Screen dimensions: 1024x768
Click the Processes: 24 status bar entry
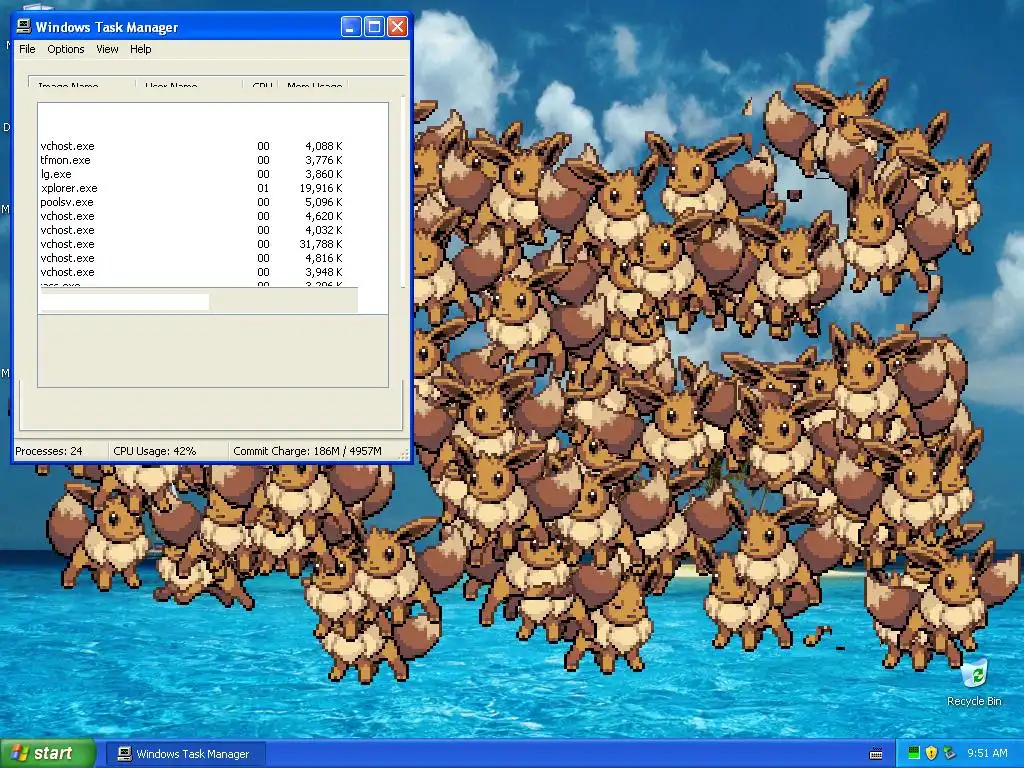point(61,451)
